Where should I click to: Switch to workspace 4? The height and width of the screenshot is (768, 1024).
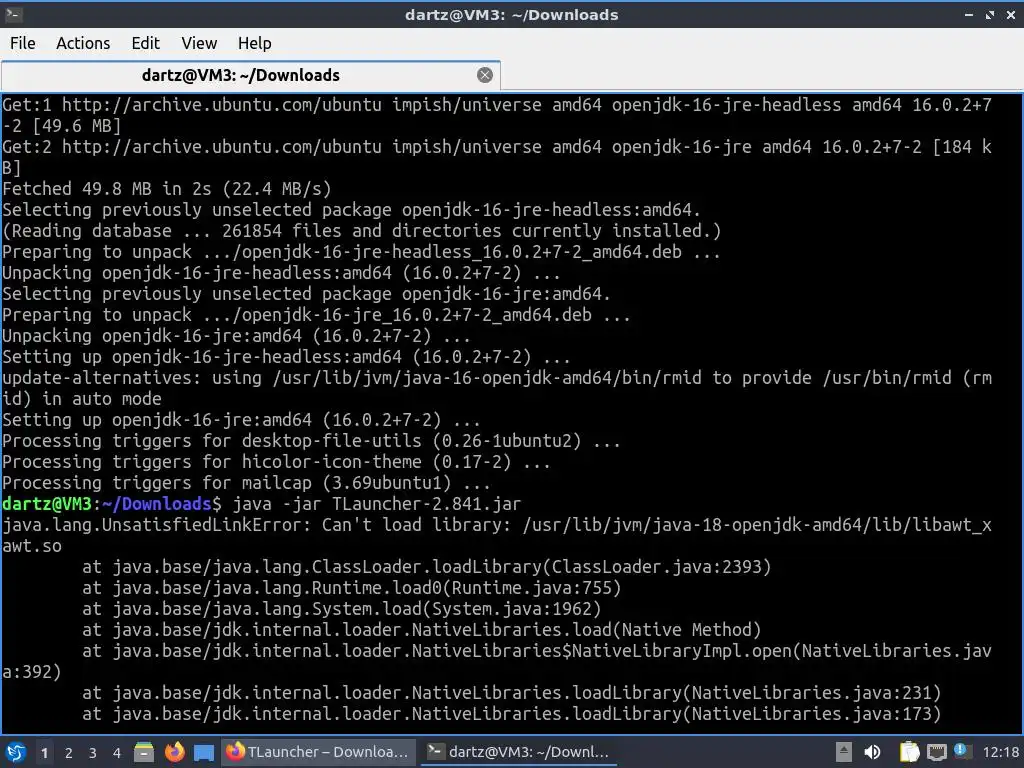click(117, 753)
